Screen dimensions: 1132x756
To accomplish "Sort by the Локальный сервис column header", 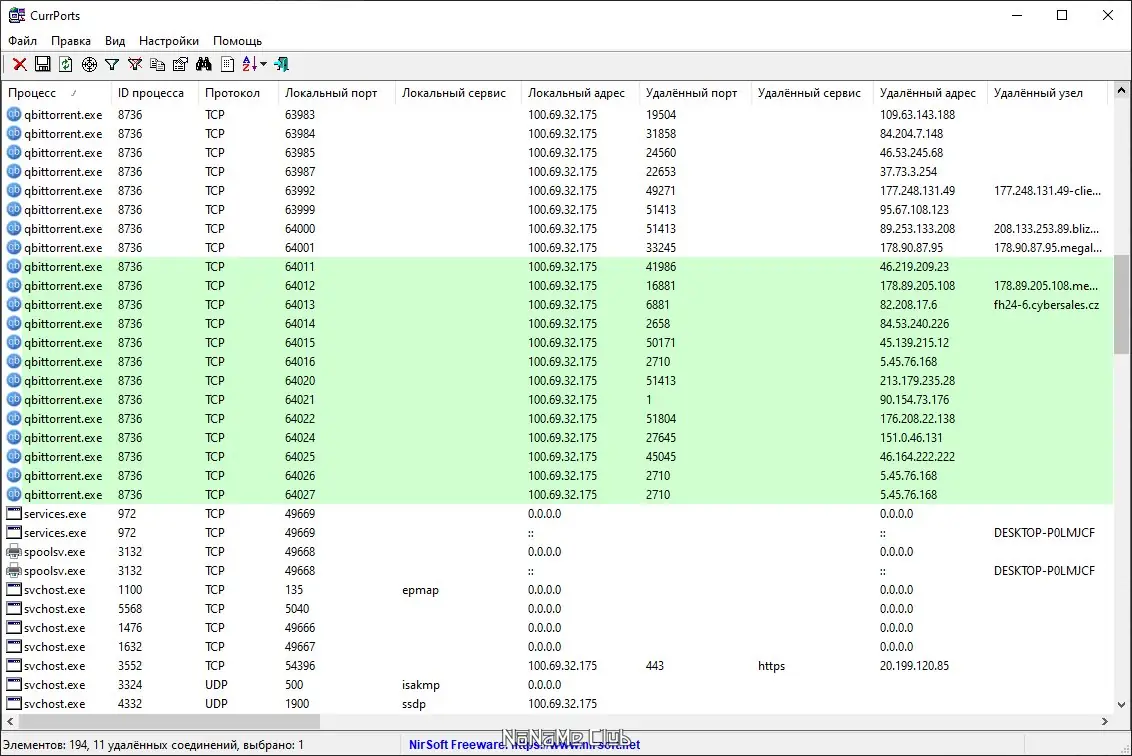I will pyautogui.click(x=458, y=93).
